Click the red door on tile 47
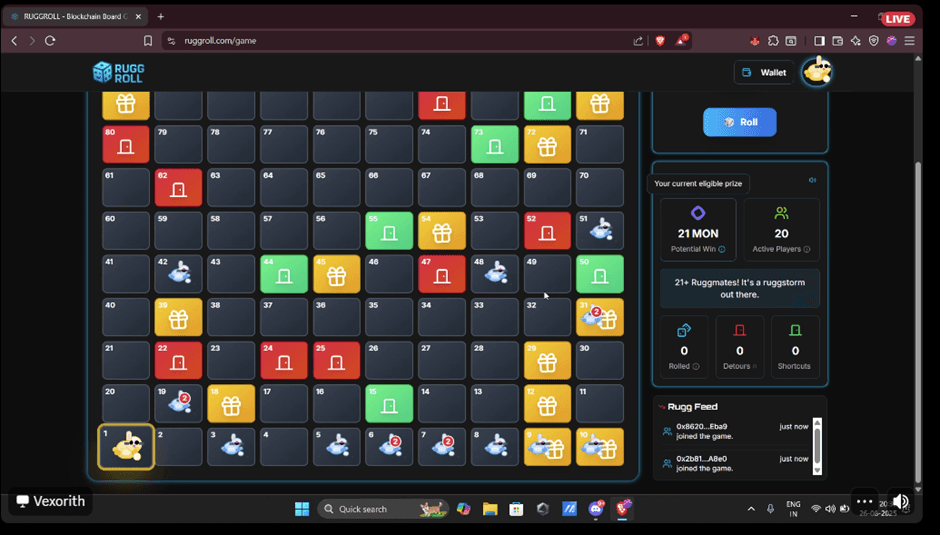 tap(442, 274)
